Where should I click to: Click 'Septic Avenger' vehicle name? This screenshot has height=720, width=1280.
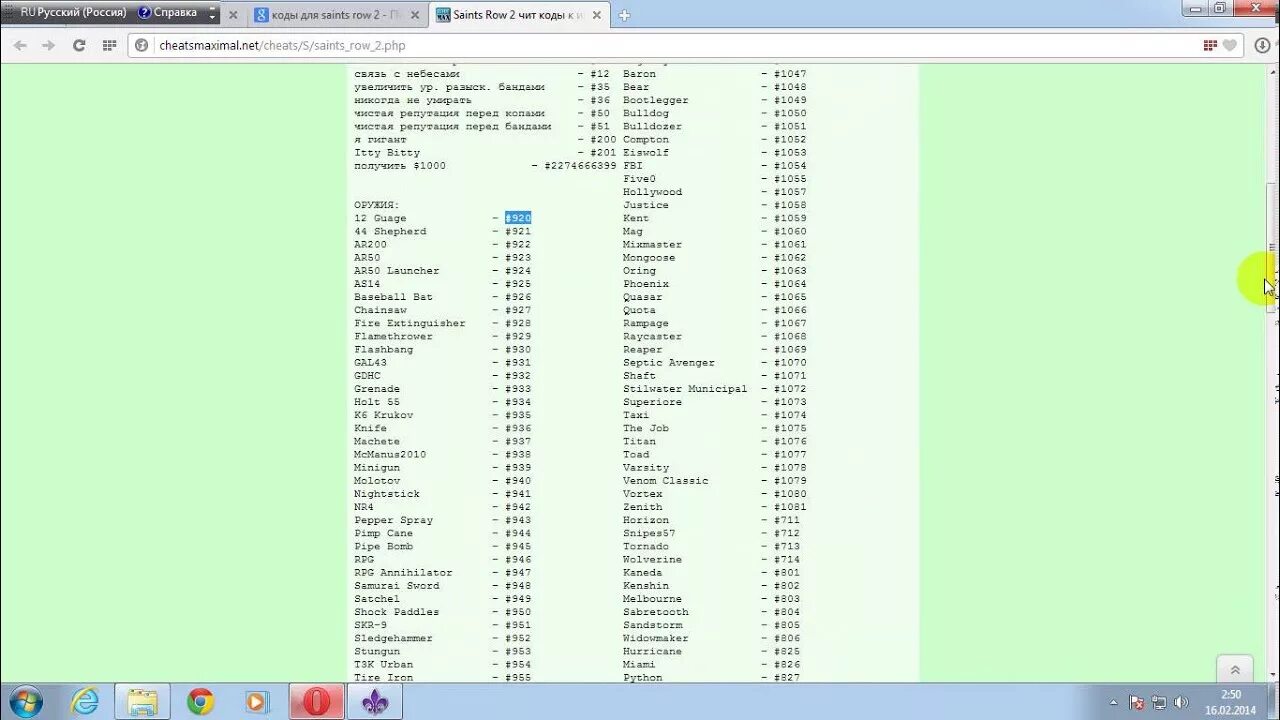point(669,363)
